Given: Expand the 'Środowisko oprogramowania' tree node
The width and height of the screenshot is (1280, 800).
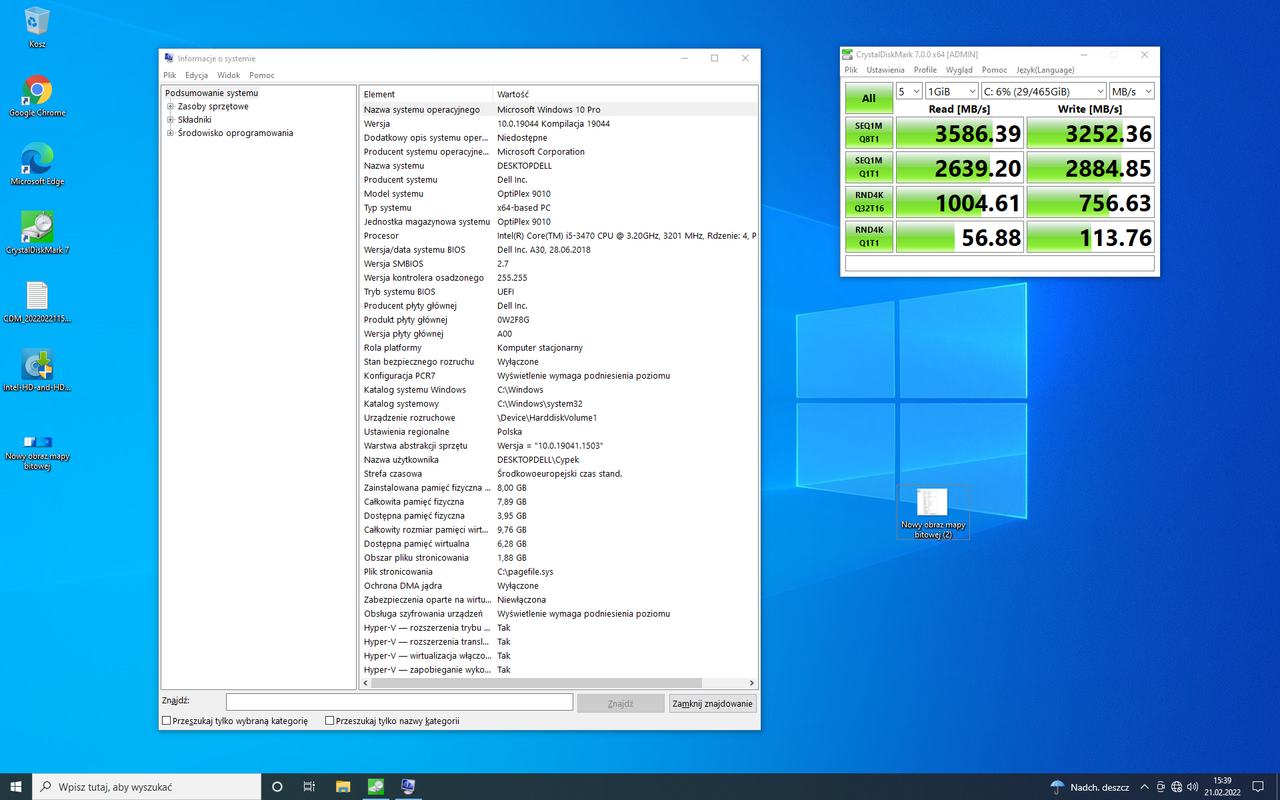Looking at the screenshot, I should click(x=170, y=133).
